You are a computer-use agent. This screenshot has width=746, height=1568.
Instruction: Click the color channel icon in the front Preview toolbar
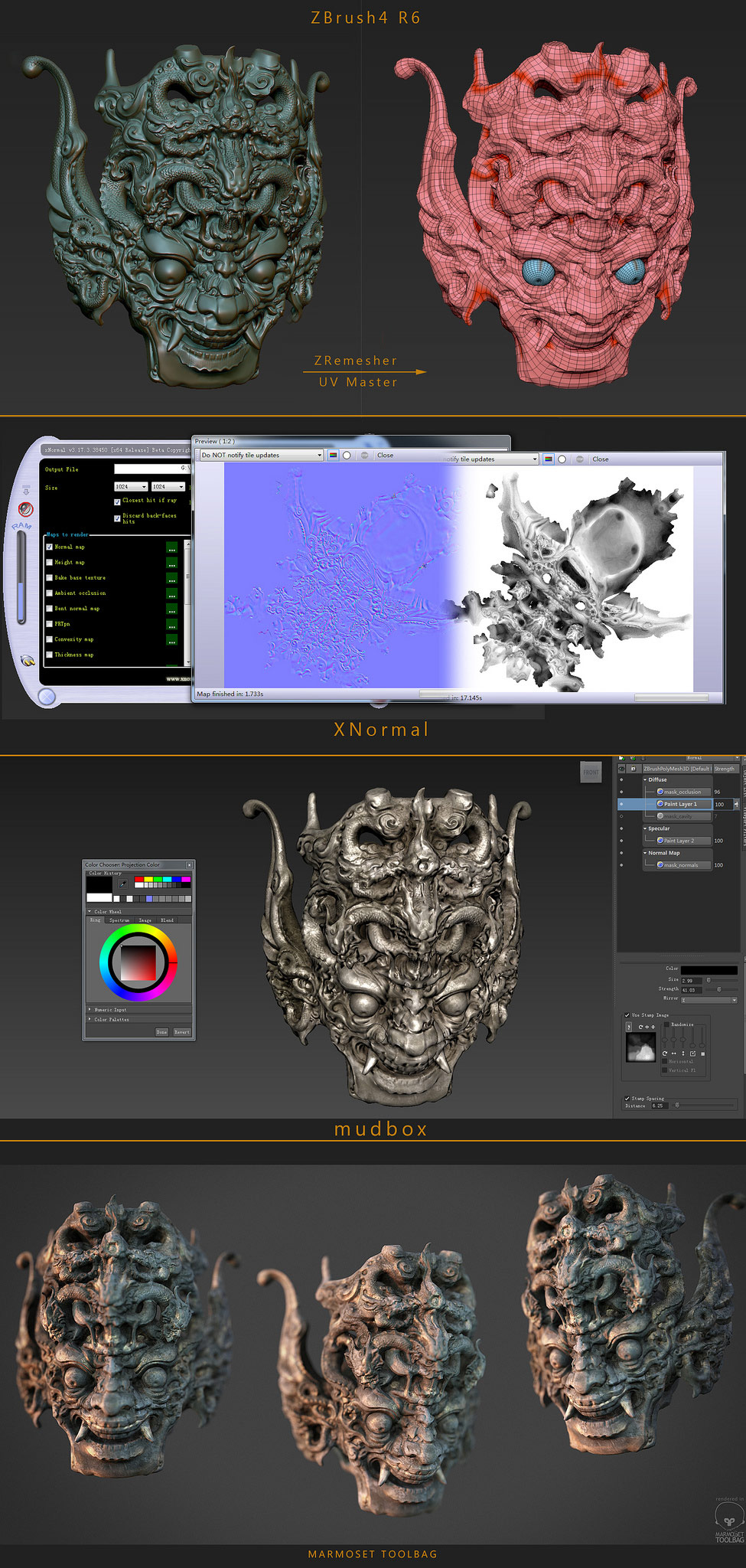click(333, 455)
